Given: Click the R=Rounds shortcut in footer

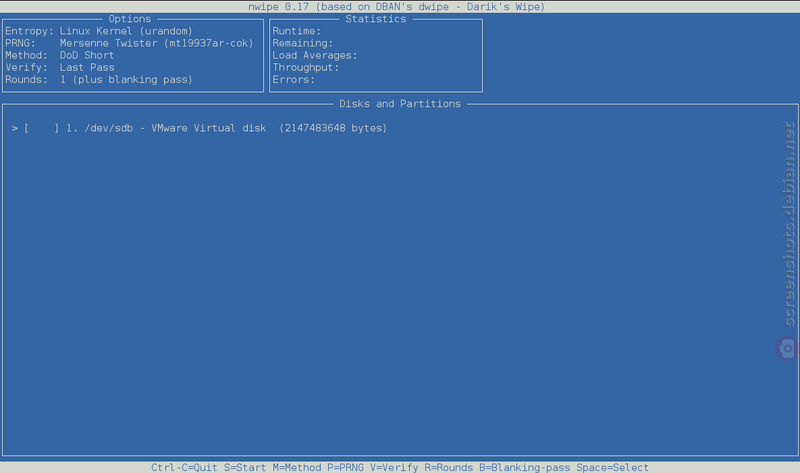Looking at the screenshot, I should click(x=448, y=467).
